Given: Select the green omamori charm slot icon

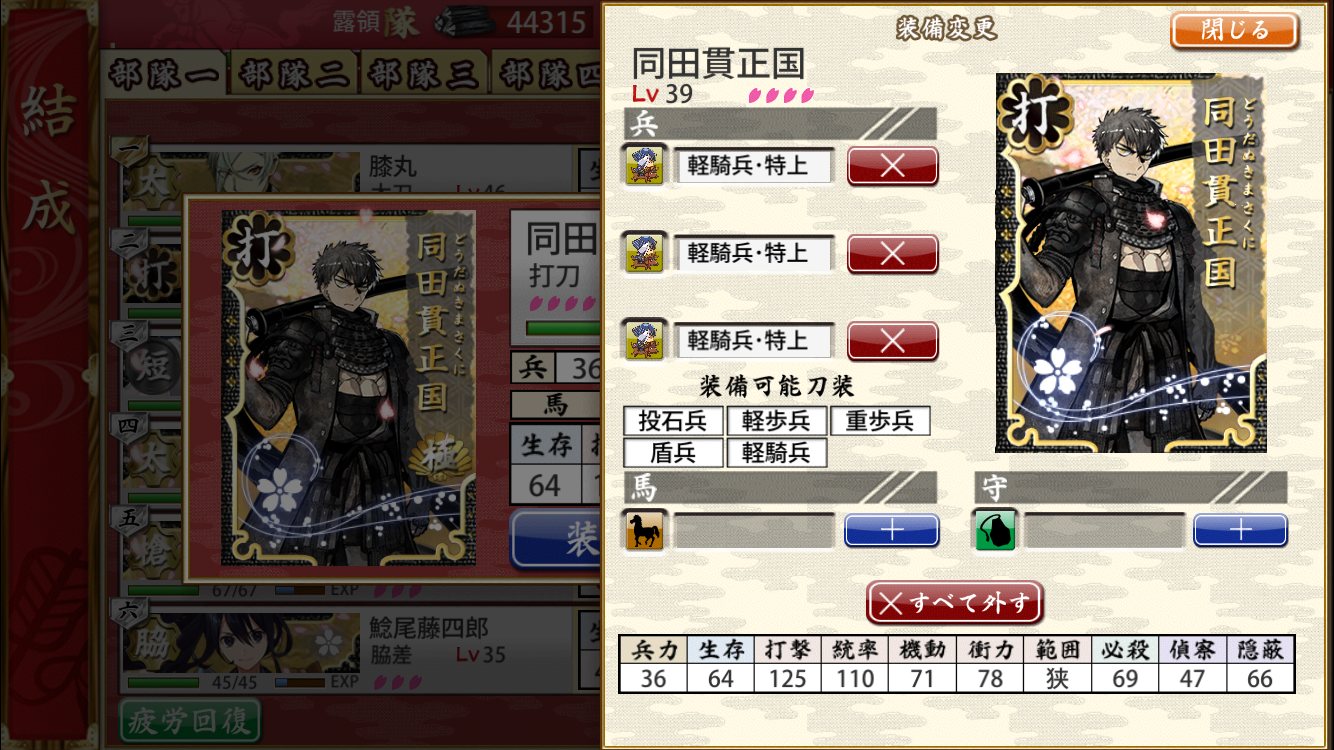Looking at the screenshot, I should (x=996, y=530).
